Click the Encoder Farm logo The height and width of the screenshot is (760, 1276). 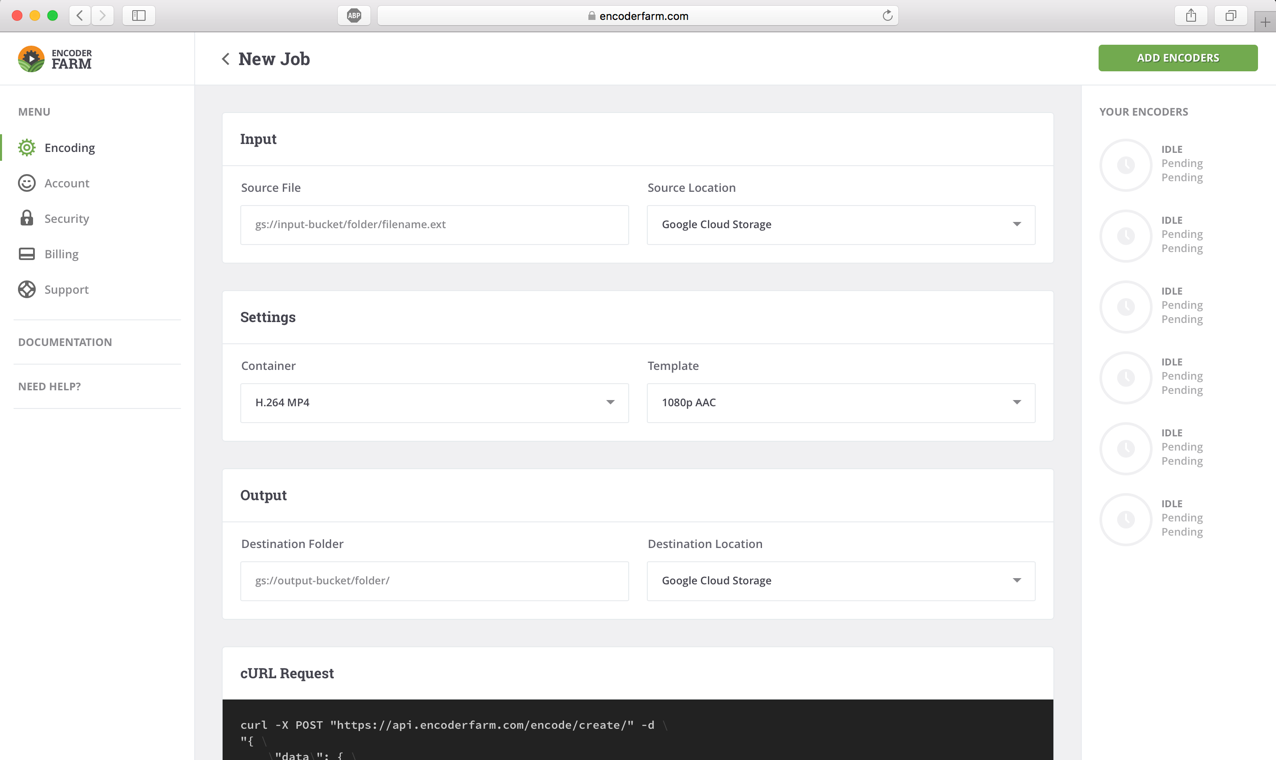click(x=55, y=59)
